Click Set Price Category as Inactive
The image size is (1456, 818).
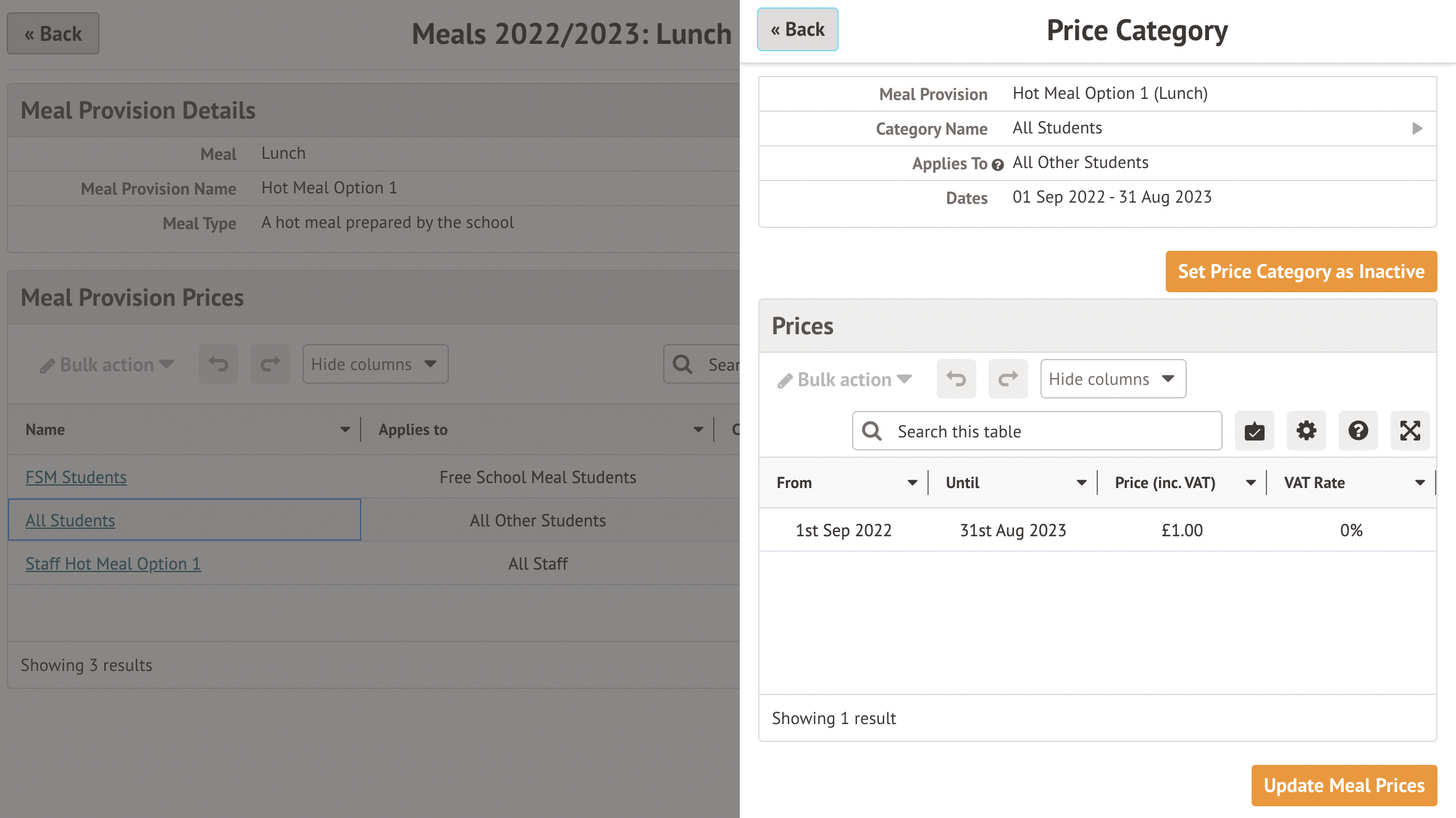tap(1300, 271)
